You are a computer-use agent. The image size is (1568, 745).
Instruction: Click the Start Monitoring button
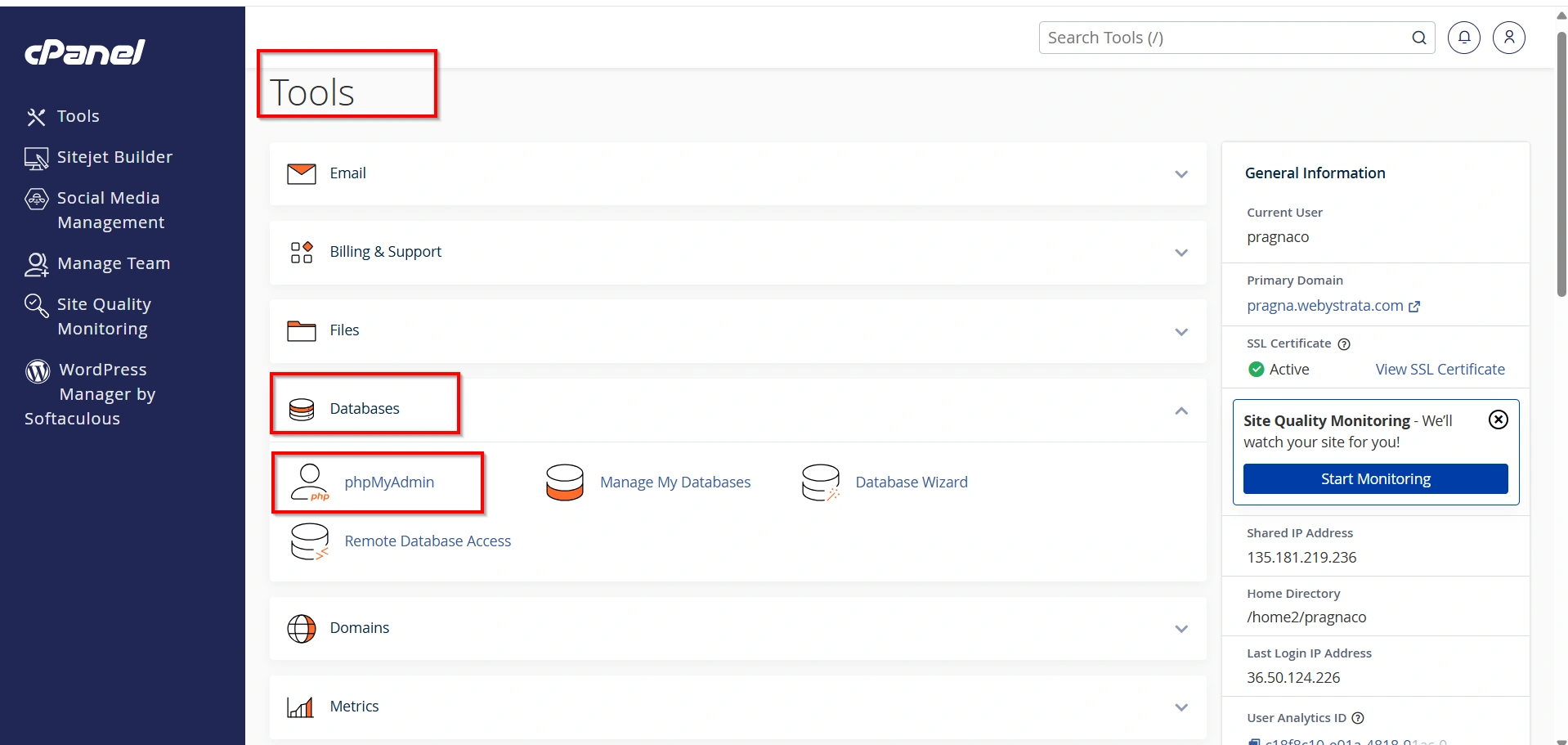coord(1376,479)
